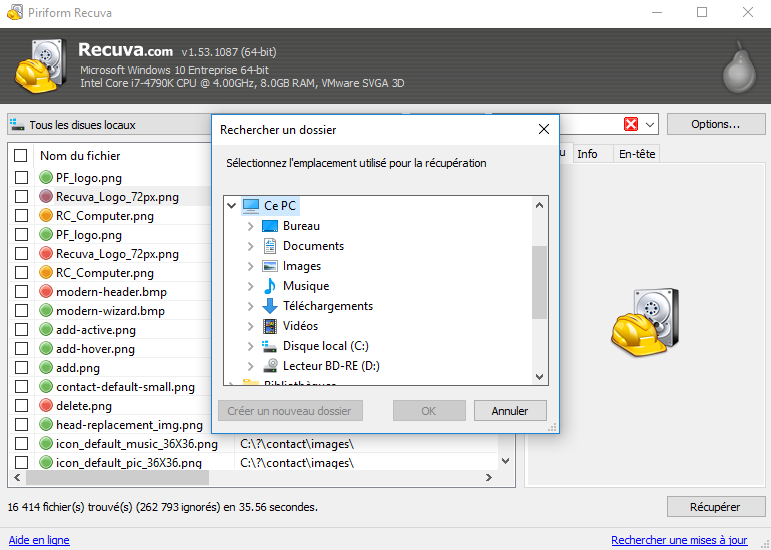Screen dimensions: 771x550
Task: Open the Aide en ligne link
Action: [x=39, y=540]
